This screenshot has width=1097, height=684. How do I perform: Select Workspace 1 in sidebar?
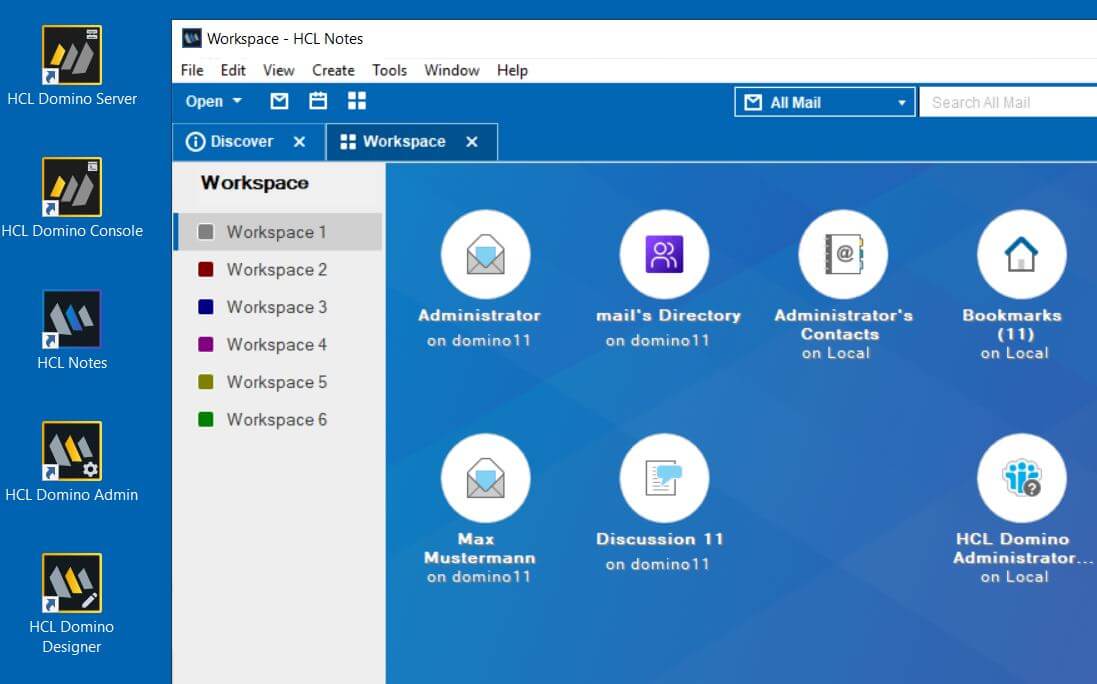click(278, 232)
